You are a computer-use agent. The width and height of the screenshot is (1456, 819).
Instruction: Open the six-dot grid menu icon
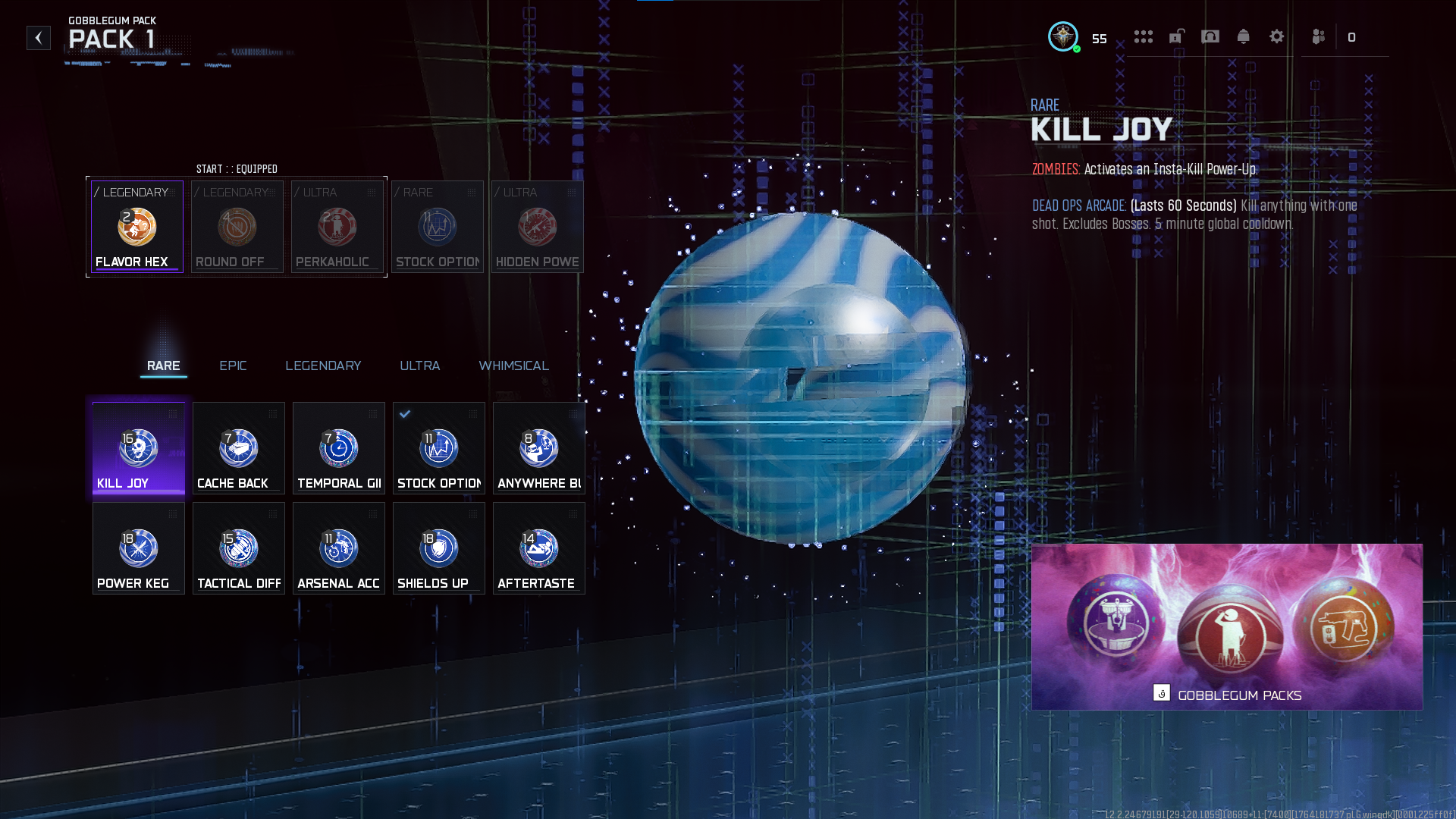[x=1143, y=36]
